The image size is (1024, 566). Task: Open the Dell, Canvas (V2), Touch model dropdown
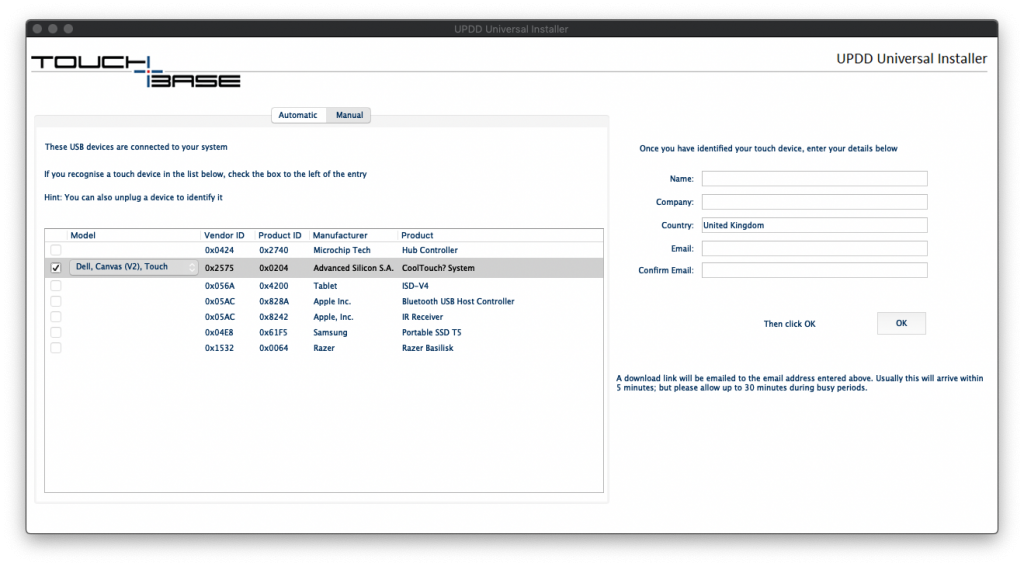pos(133,267)
